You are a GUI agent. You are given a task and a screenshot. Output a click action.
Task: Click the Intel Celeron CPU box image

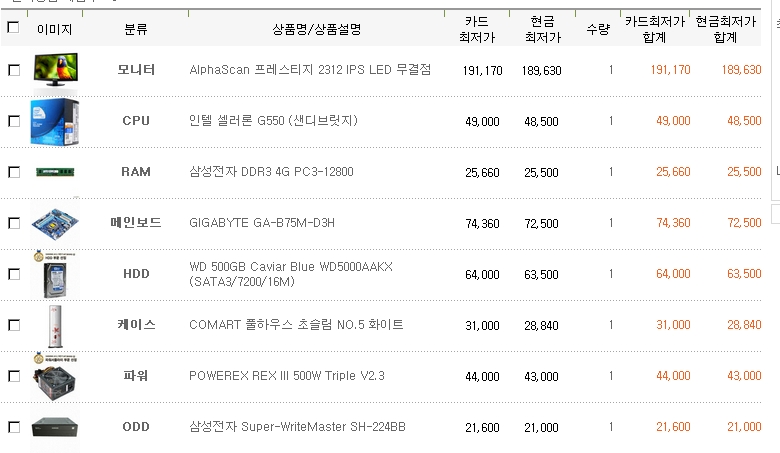[55, 121]
